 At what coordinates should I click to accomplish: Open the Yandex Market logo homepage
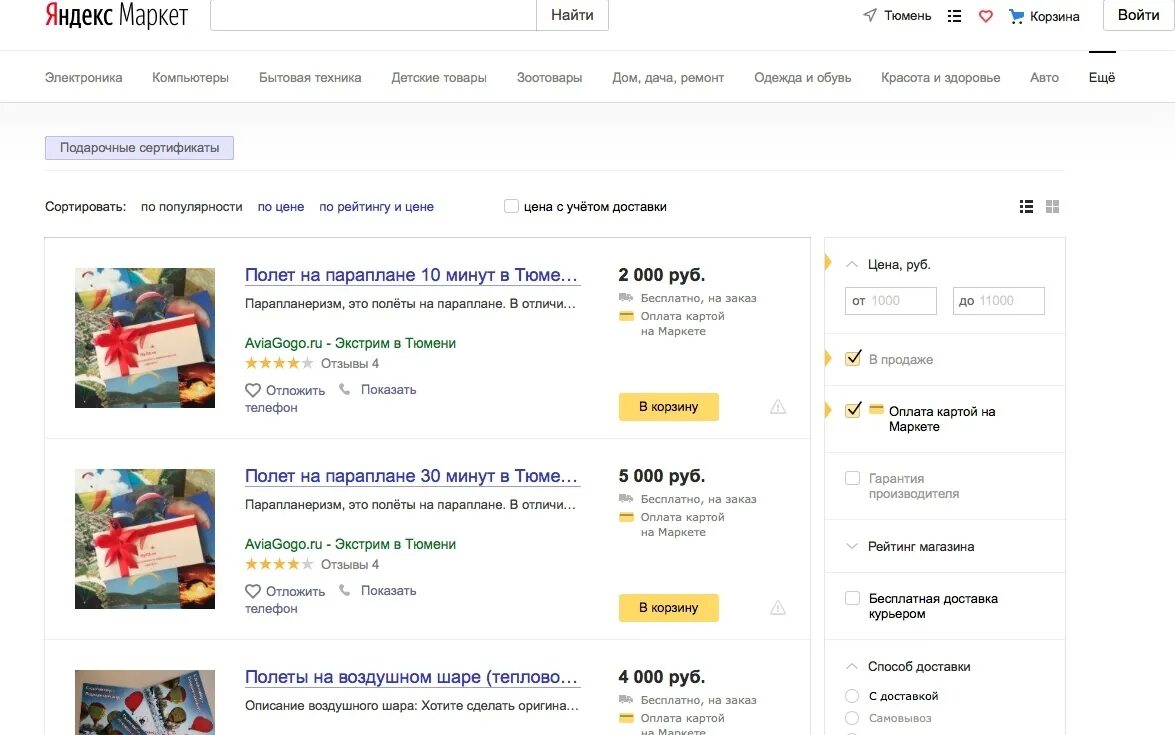116,15
